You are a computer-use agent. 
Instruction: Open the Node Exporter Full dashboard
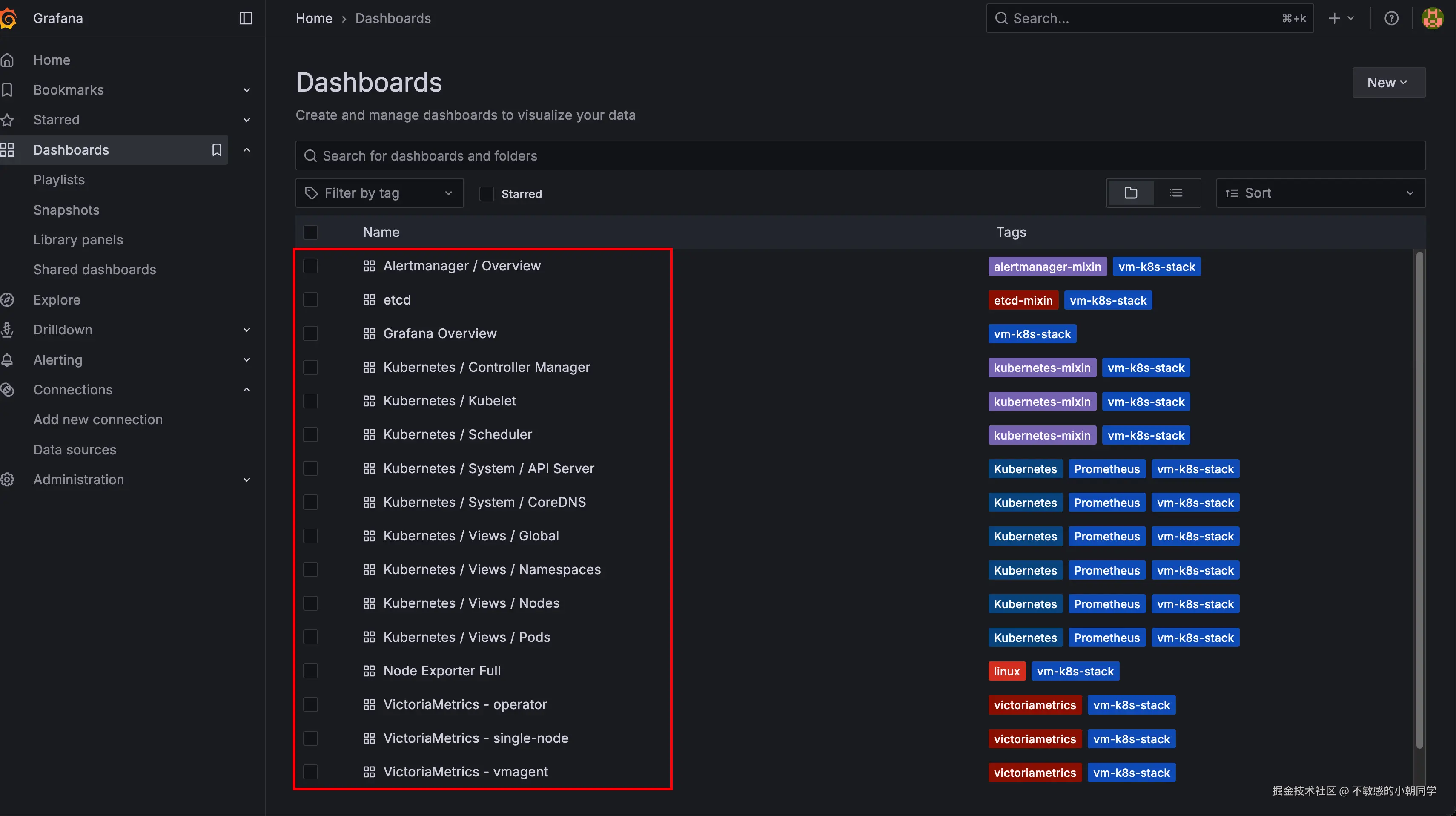tap(441, 671)
